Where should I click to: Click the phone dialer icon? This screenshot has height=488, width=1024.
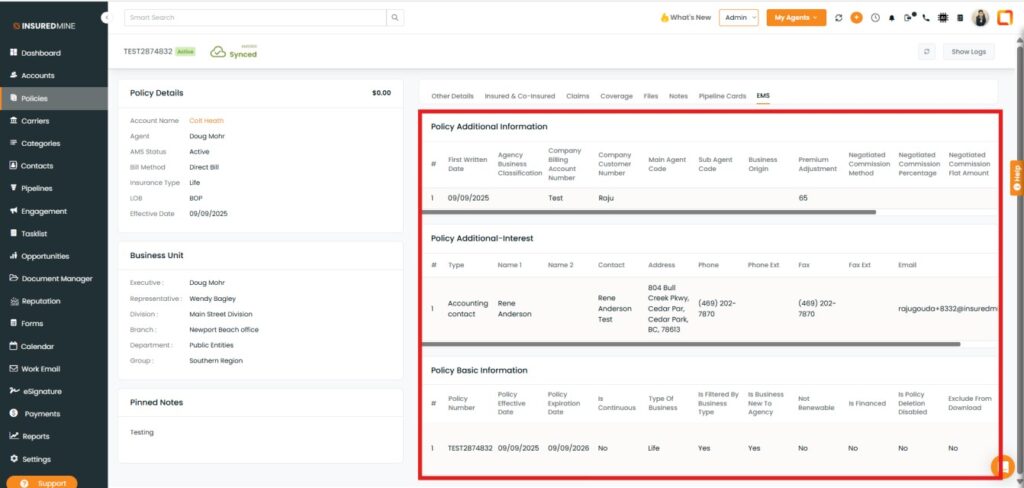click(x=926, y=18)
